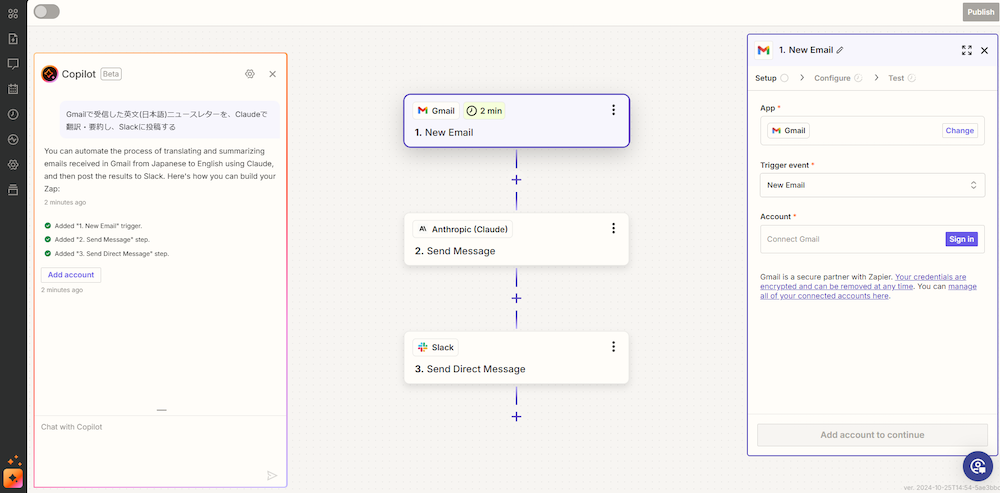This screenshot has width=1000, height=493.
Task: Open three-dot menu on Anthropic (Claude) step
Action: coord(614,228)
